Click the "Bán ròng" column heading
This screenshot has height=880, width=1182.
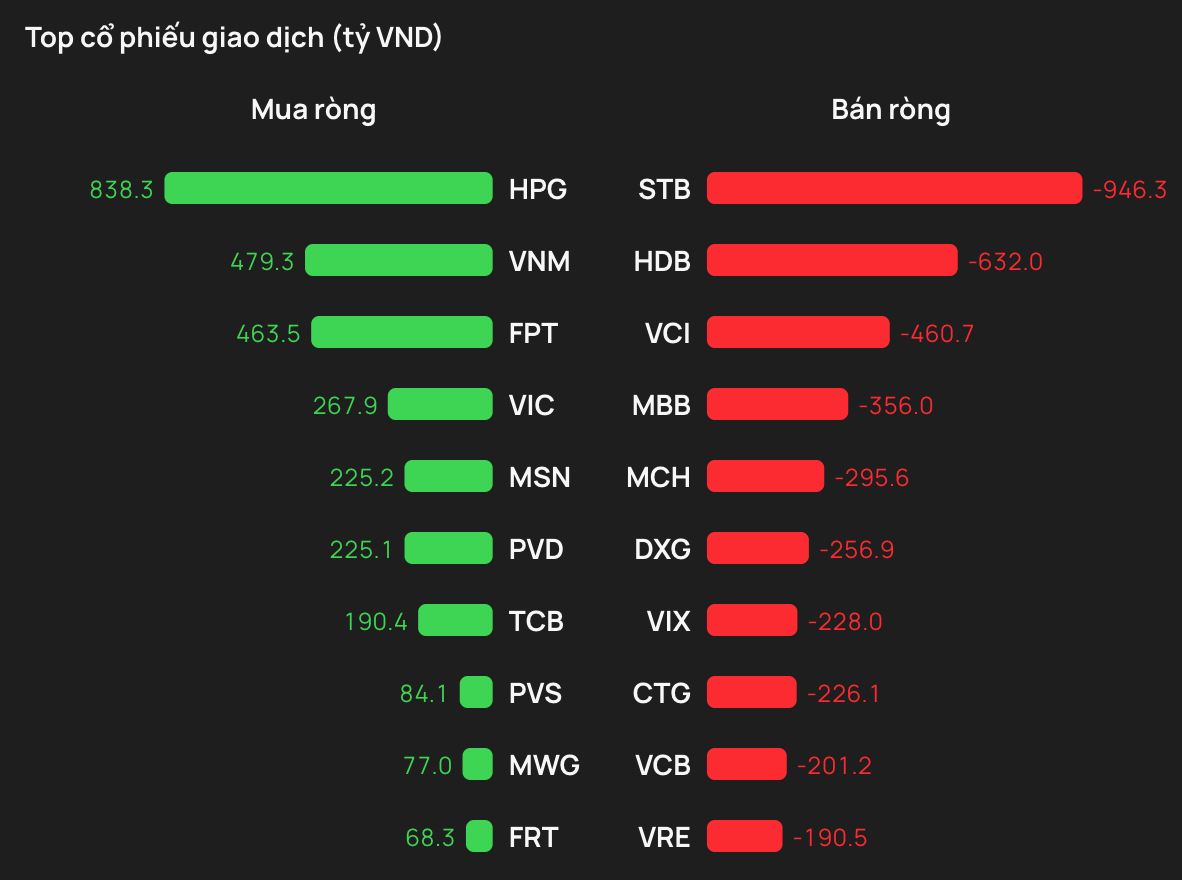pos(890,109)
